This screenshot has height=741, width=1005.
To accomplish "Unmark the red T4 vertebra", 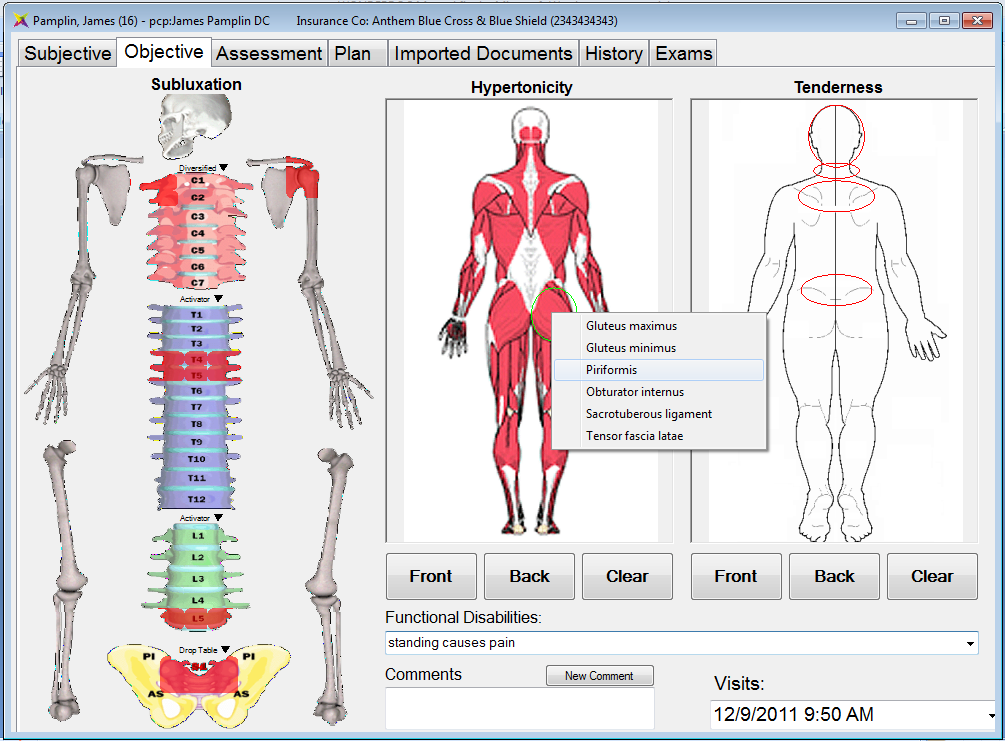I will click(x=196, y=360).
